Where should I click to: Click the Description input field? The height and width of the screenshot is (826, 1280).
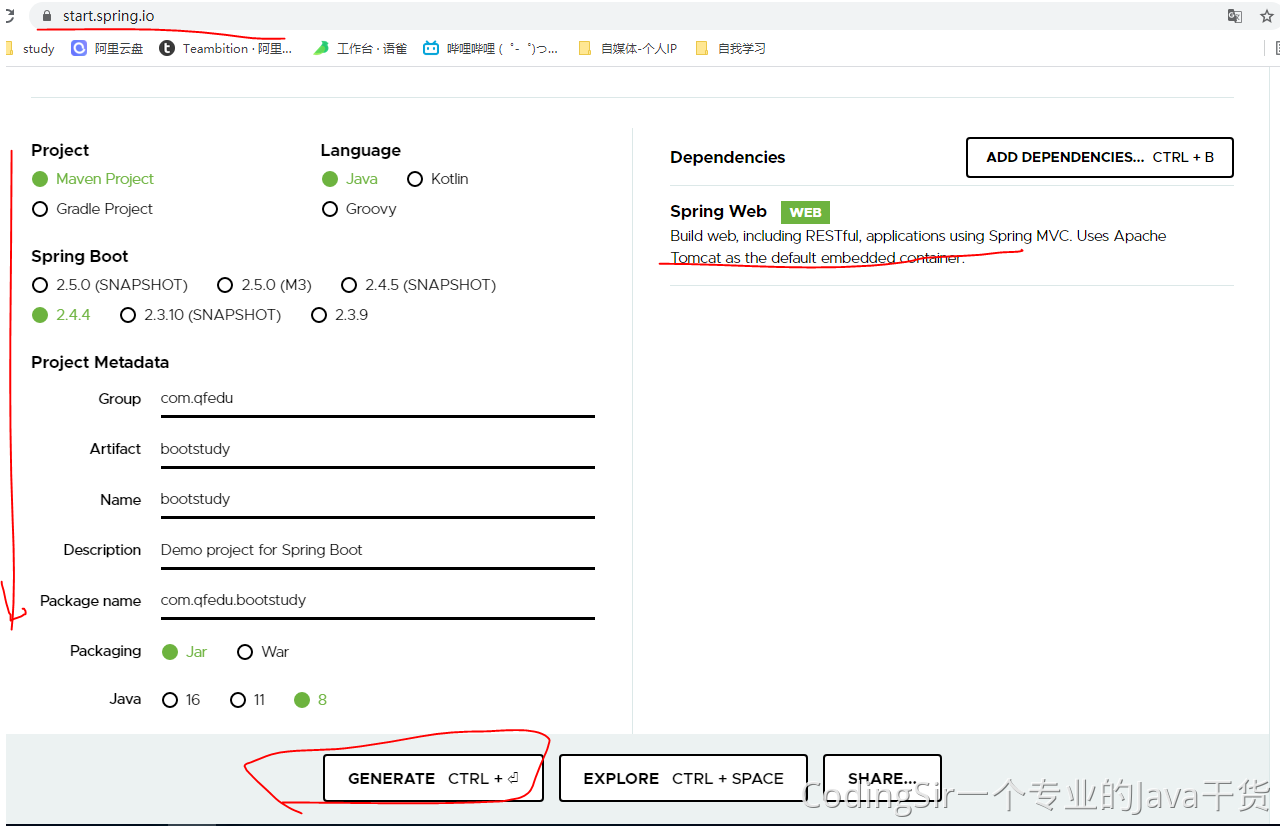[377, 550]
